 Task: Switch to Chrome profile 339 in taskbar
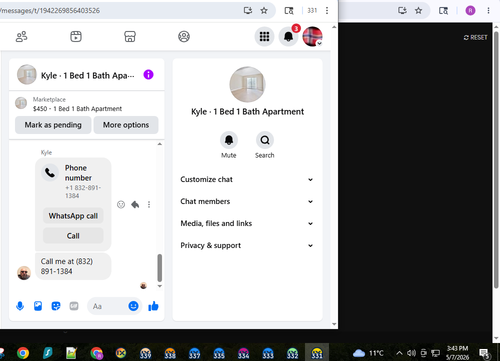[145, 353]
